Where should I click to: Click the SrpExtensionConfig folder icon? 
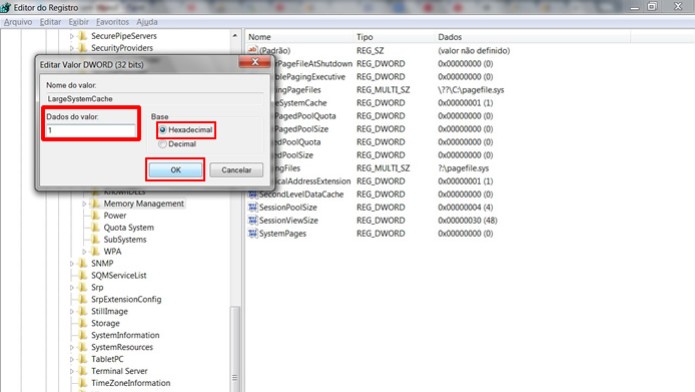pos(83,299)
